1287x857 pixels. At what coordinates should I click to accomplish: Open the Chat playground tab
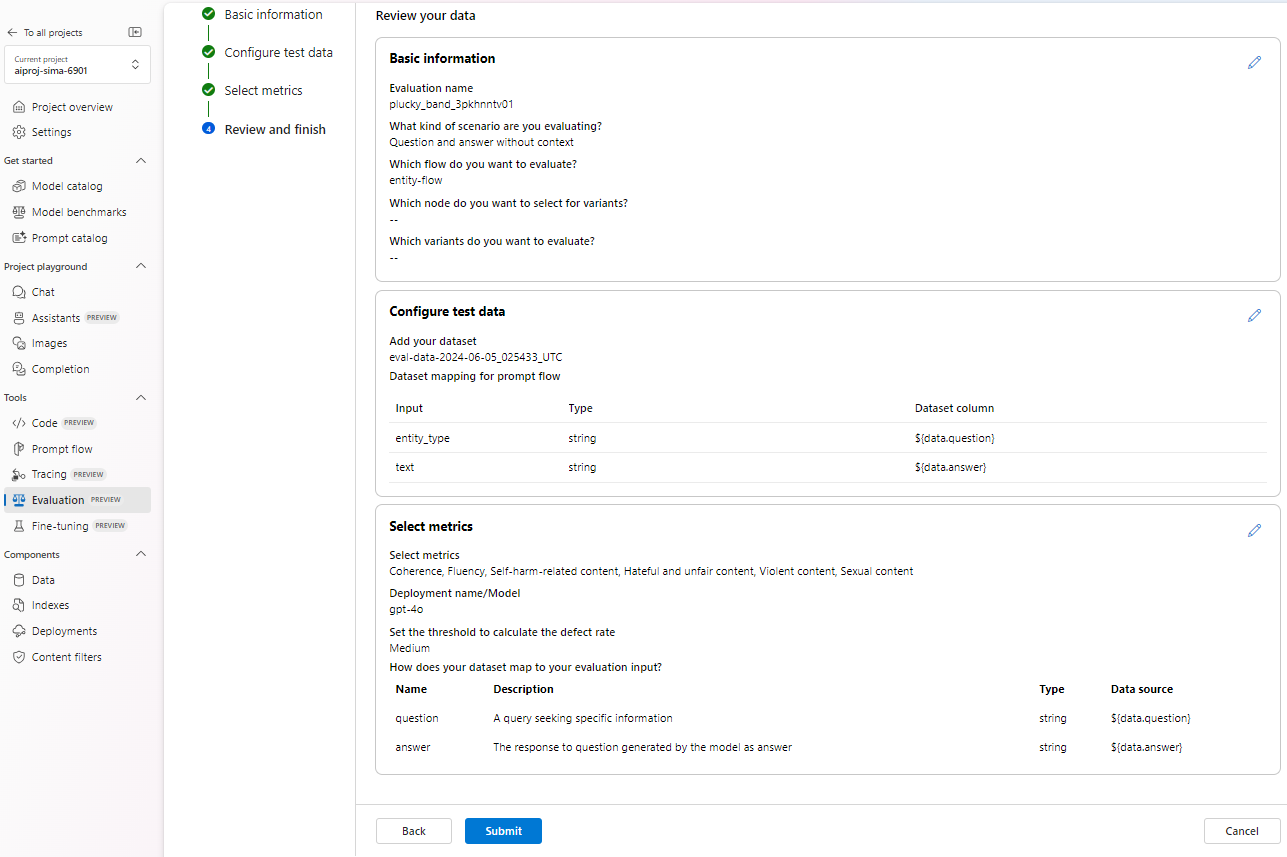click(41, 291)
